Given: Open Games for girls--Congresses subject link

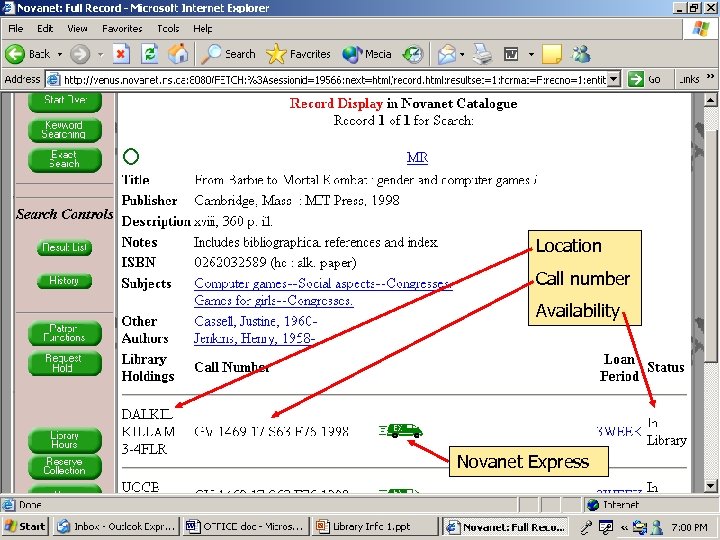Looking at the screenshot, I should tap(274, 301).
